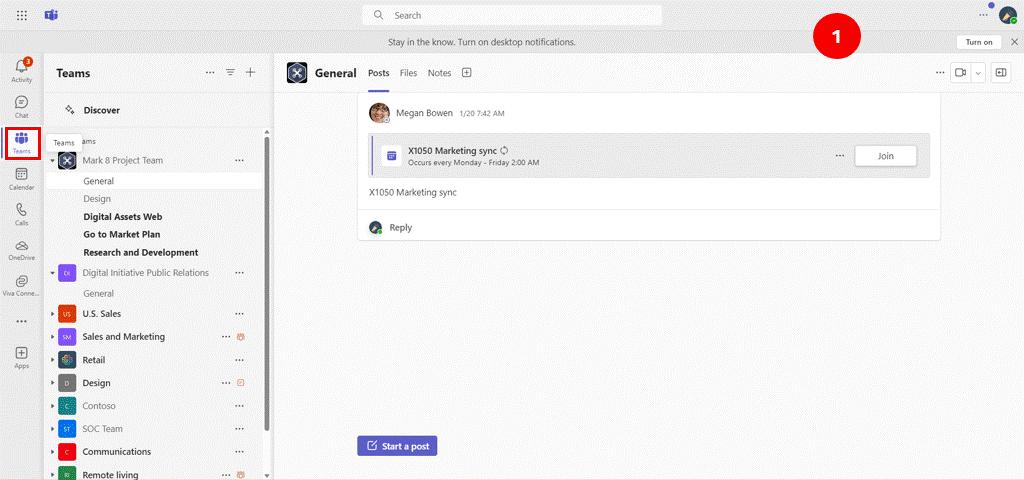Viewport: 1024px width, 480px height.
Task: Expand the Contoso team
Action: 52,406
